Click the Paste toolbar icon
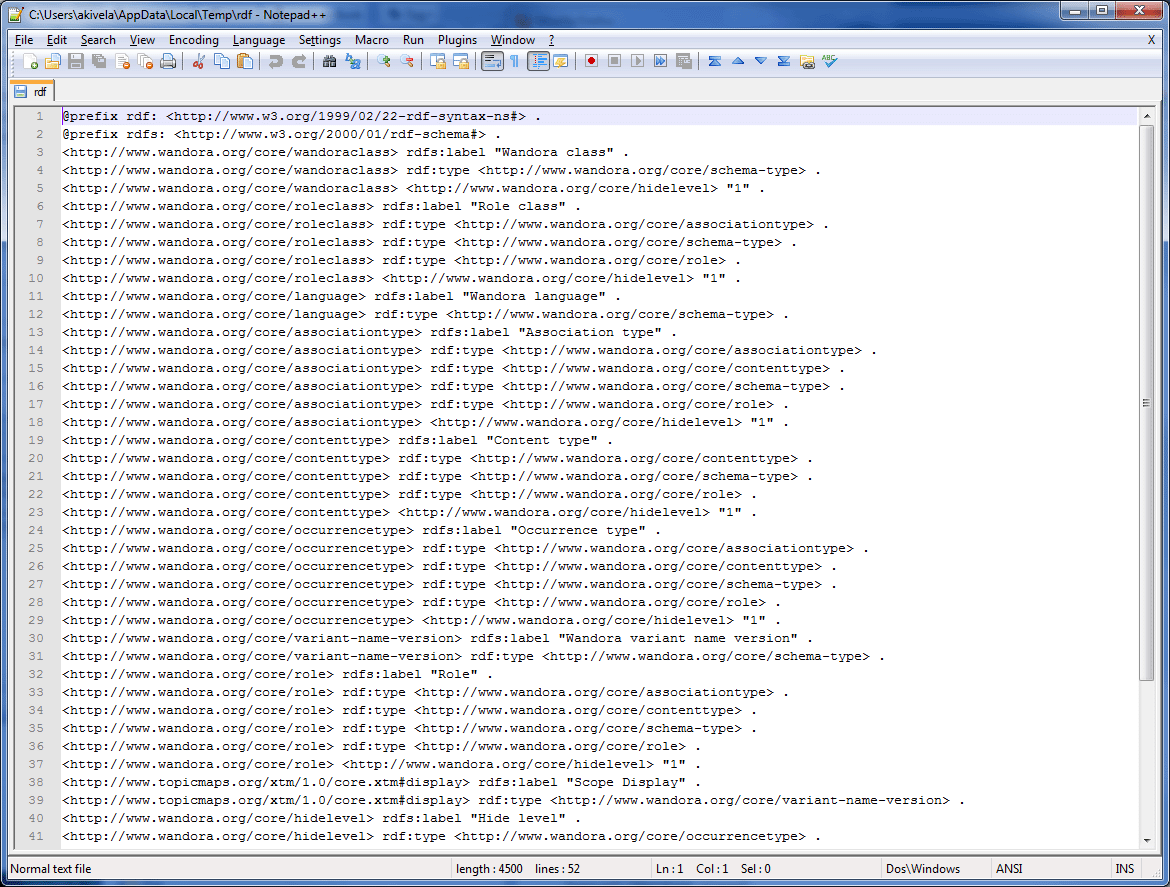This screenshot has height=887, width=1170. (x=244, y=61)
